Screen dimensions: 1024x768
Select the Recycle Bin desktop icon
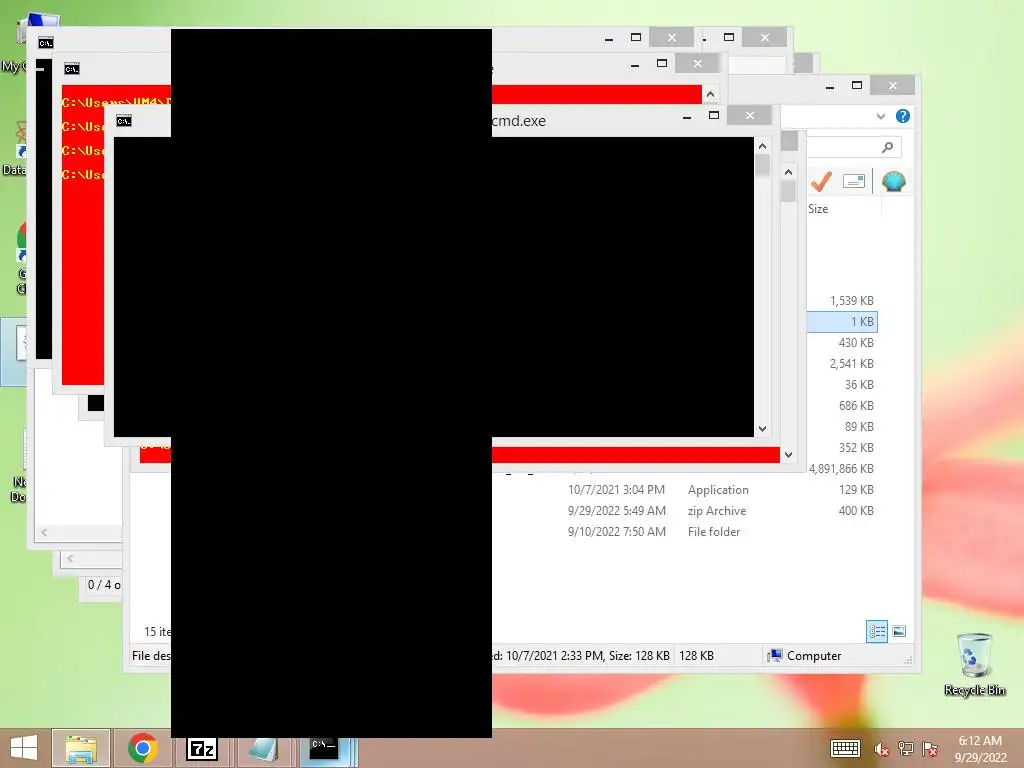(974, 664)
